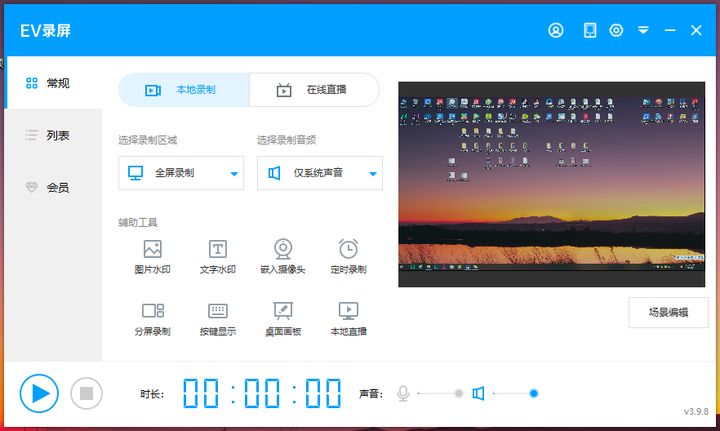This screenshot has height=431, width=720.
Task: Open the 图片水印 tool
Action: pyautogui.click(x=152, y=257)
